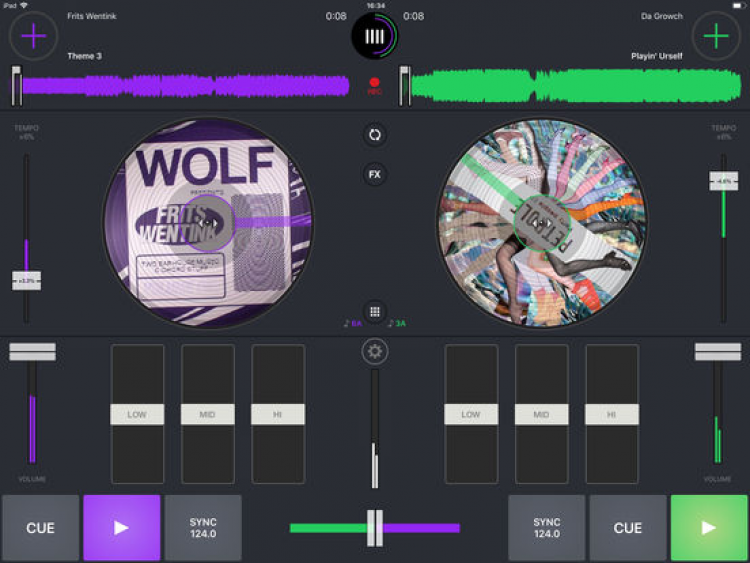The image size is (750, 563).
Task: Click the right deck 0:08 time display
Action: [x=413, y=16]
